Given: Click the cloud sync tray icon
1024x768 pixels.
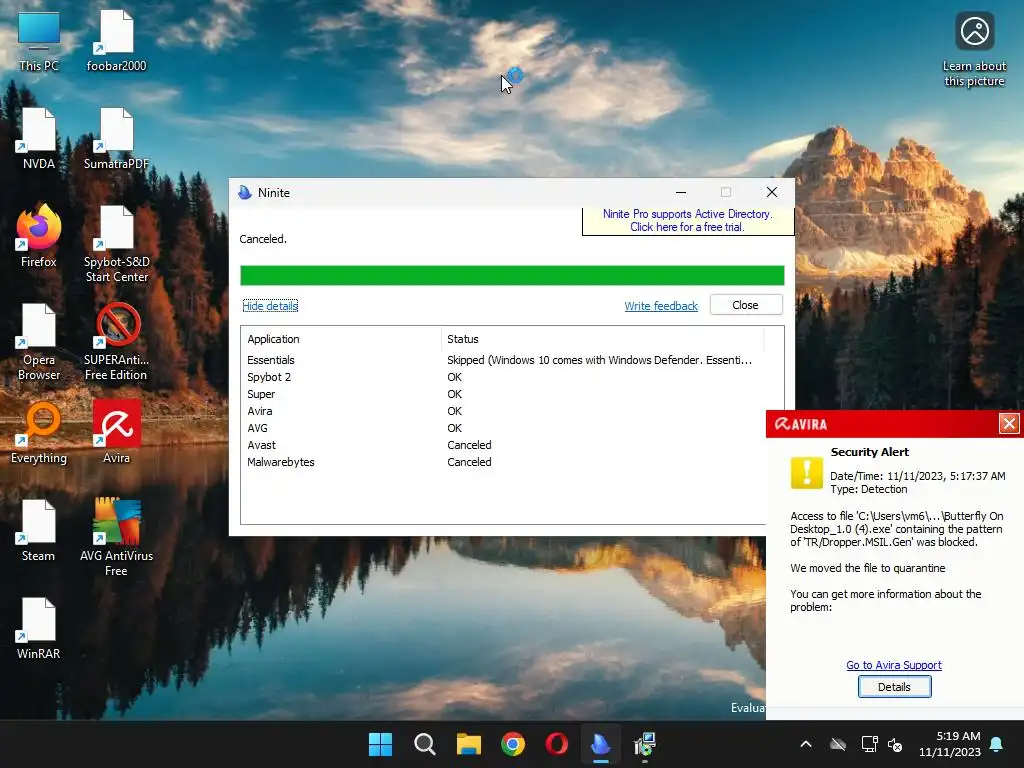Looking at the screenshot, I should point(838,744).
